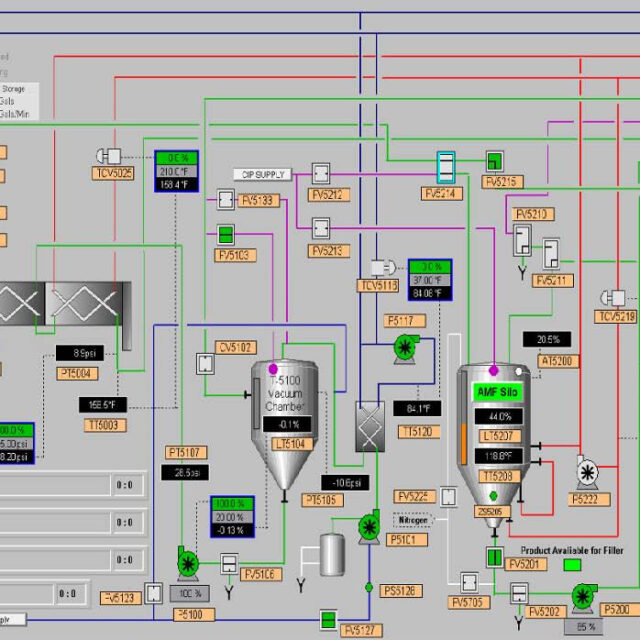Toggle the FV5214 cyan-outlined valve
640x640 pixels.
[445, 166]
